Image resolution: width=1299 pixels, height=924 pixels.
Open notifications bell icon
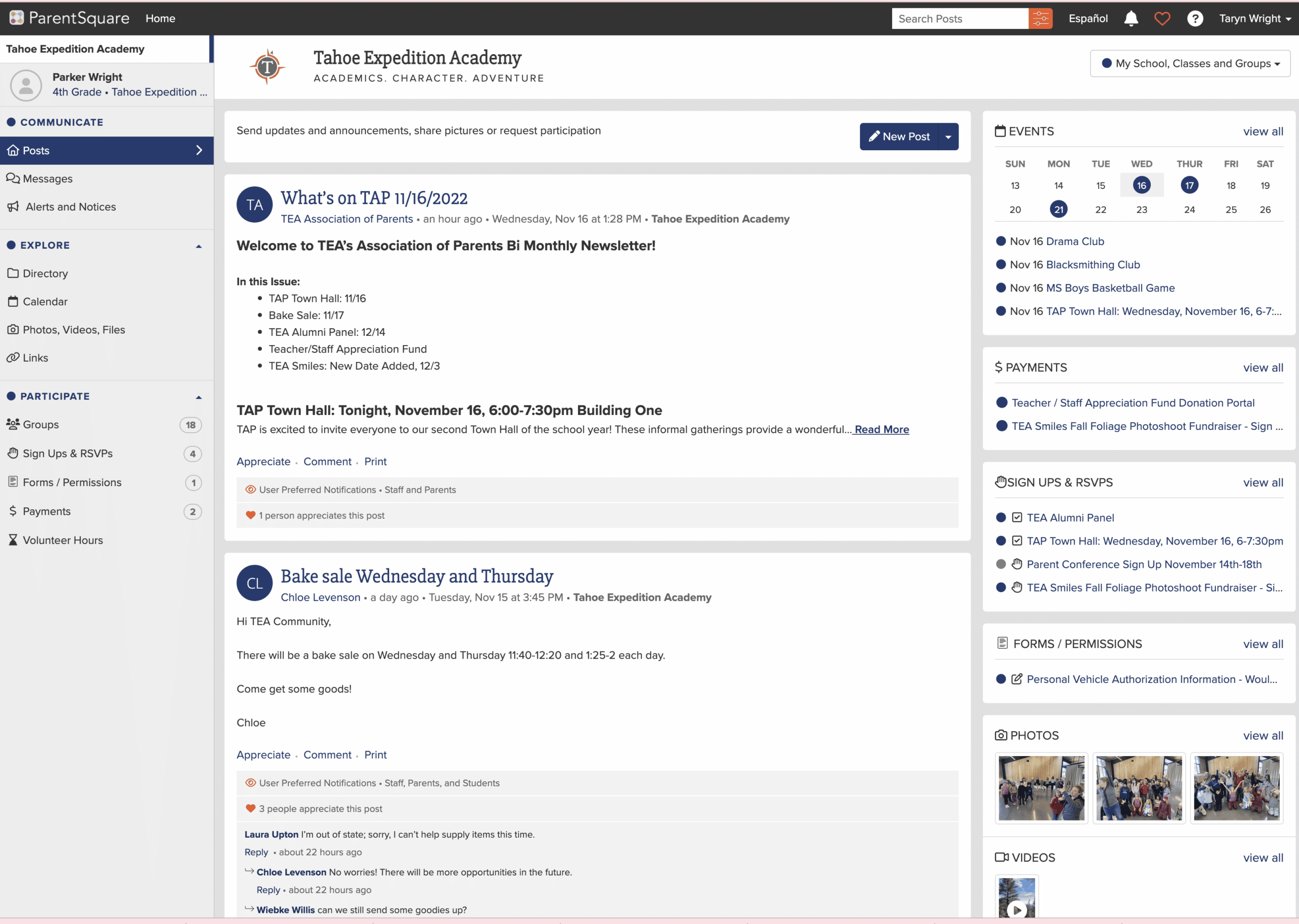click(x=1131, y=18)
